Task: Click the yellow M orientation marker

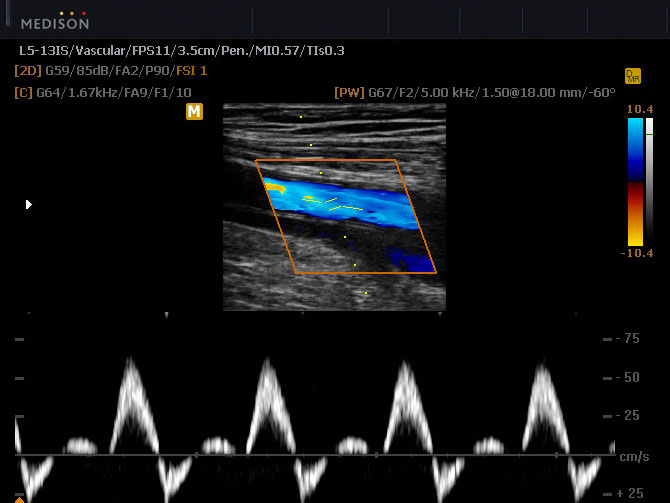Action: tap(194, 112)
